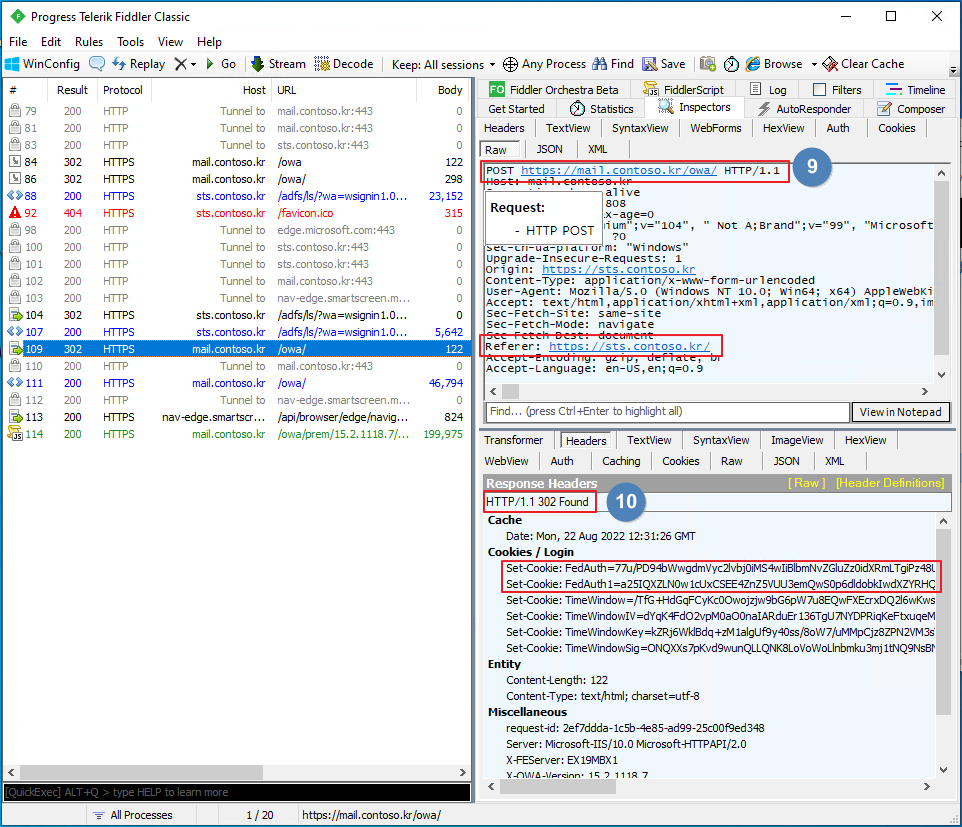Click QuickExec command box
The image size is (962, 827).
pyautogui.click(x=237, y=792)
